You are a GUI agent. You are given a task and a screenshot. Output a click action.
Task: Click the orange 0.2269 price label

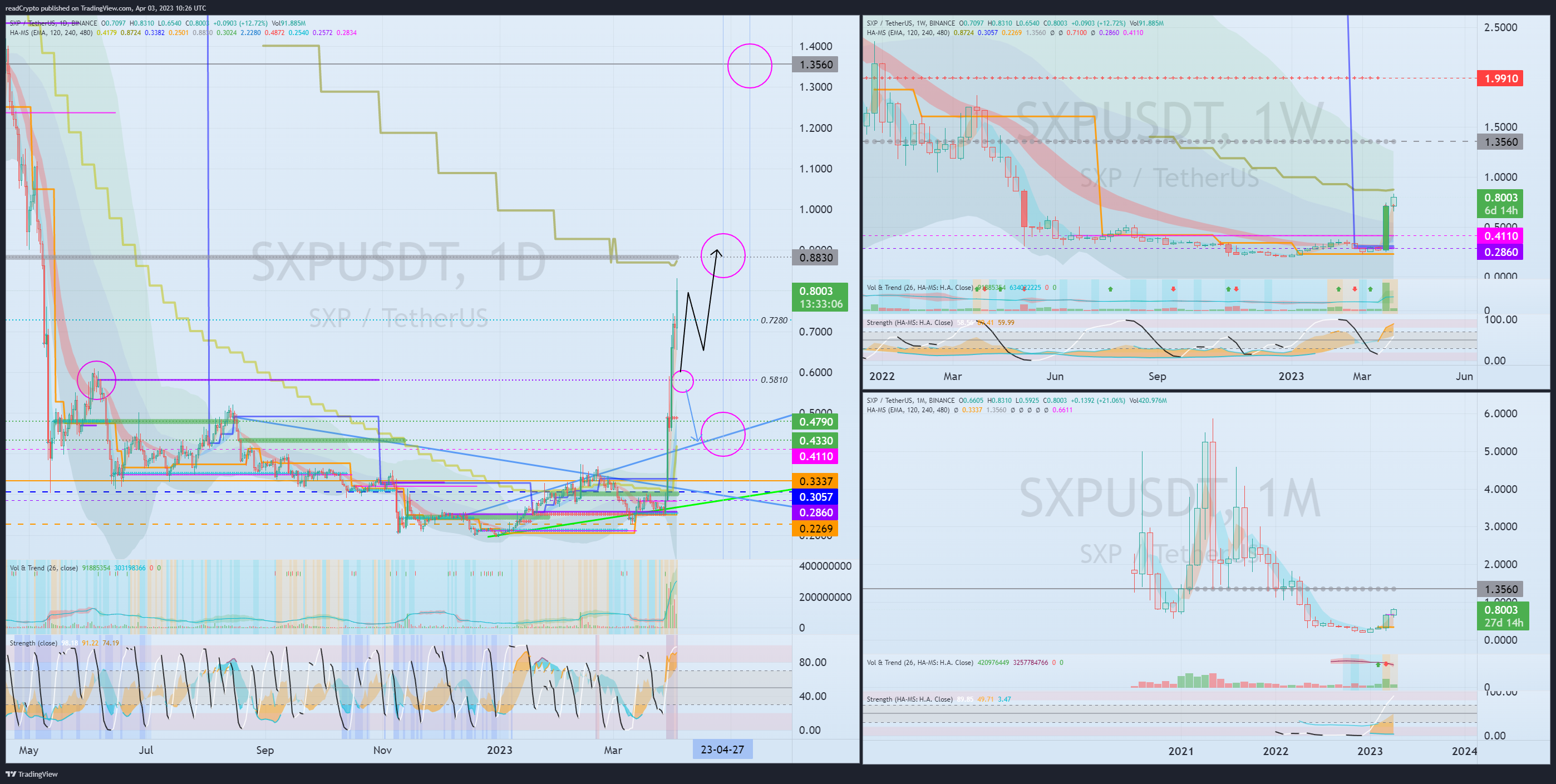coord(815,528)
